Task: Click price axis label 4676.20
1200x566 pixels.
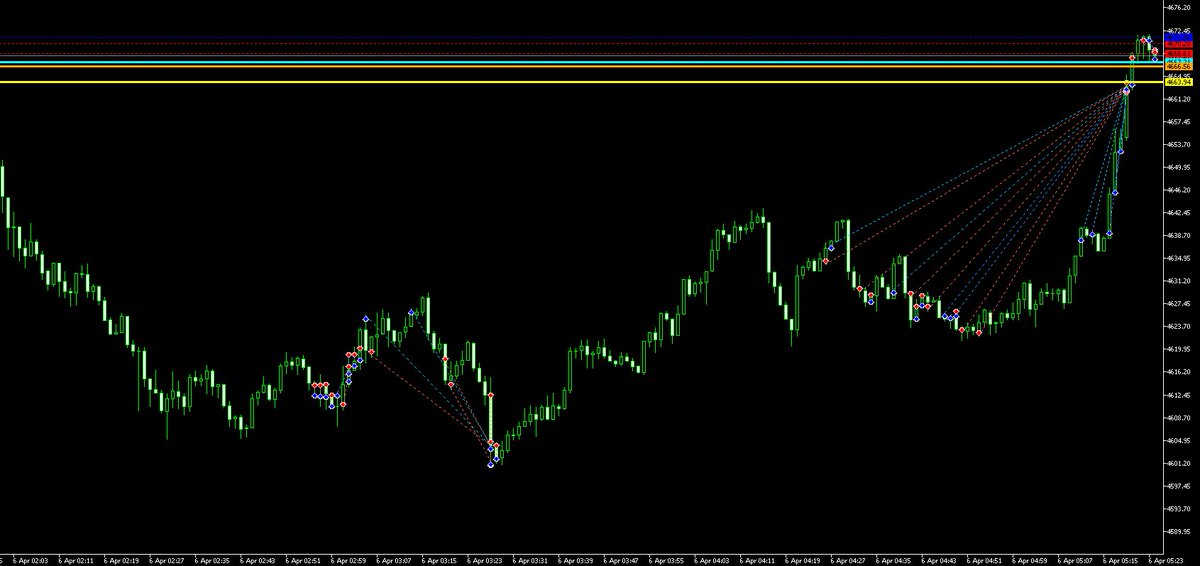Action: tap(1179, 8)
